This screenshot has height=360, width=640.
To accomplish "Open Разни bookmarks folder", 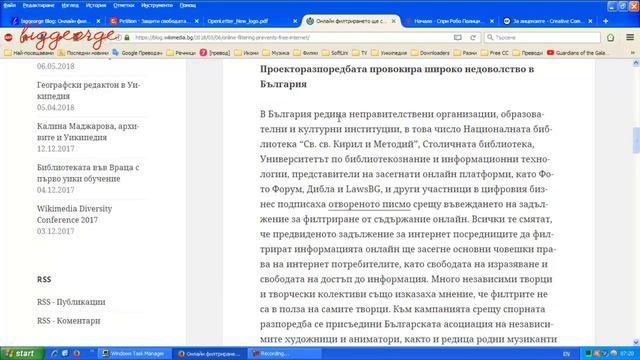I will 465,53.
